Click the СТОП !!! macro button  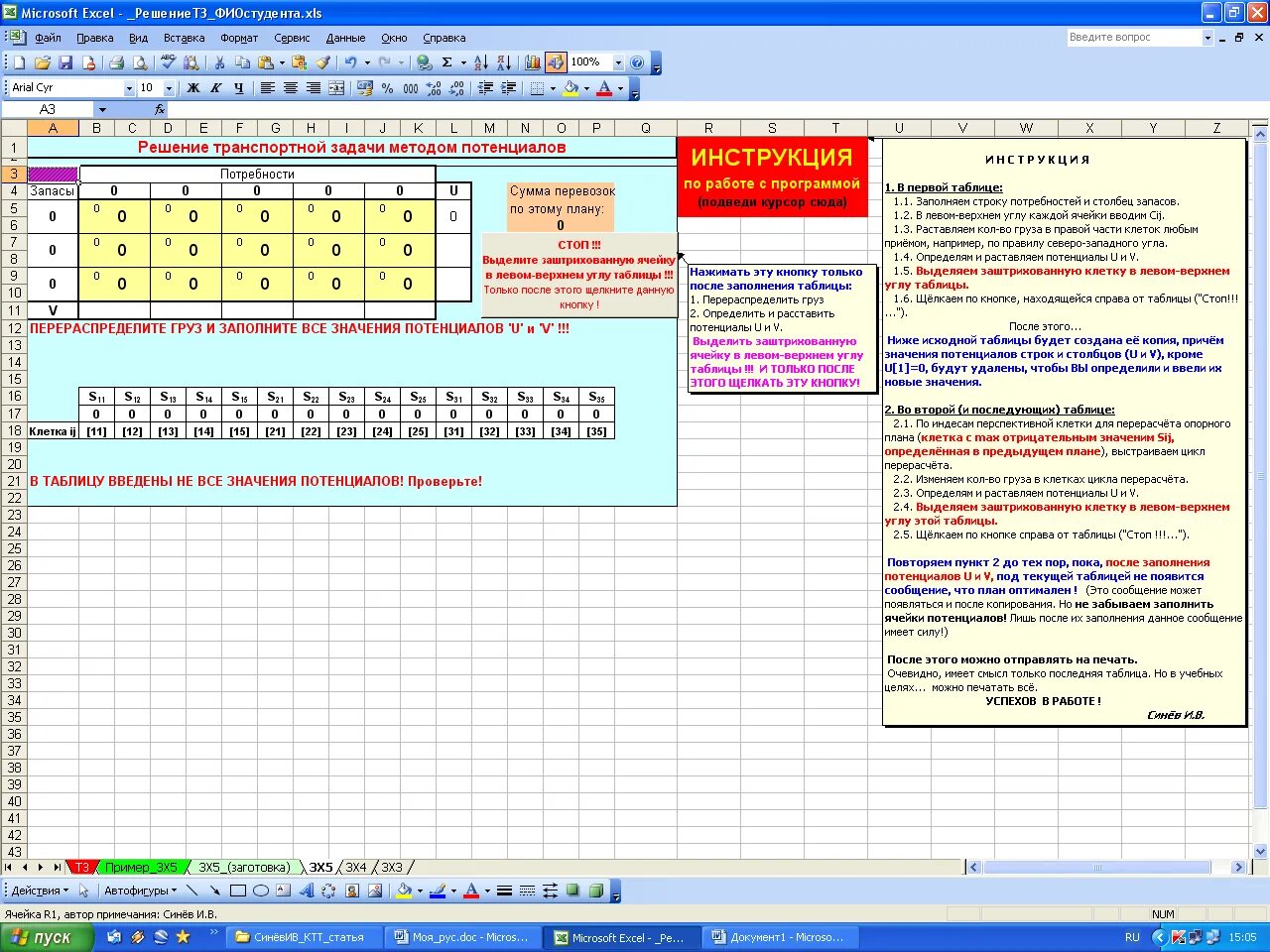[578, 275]
